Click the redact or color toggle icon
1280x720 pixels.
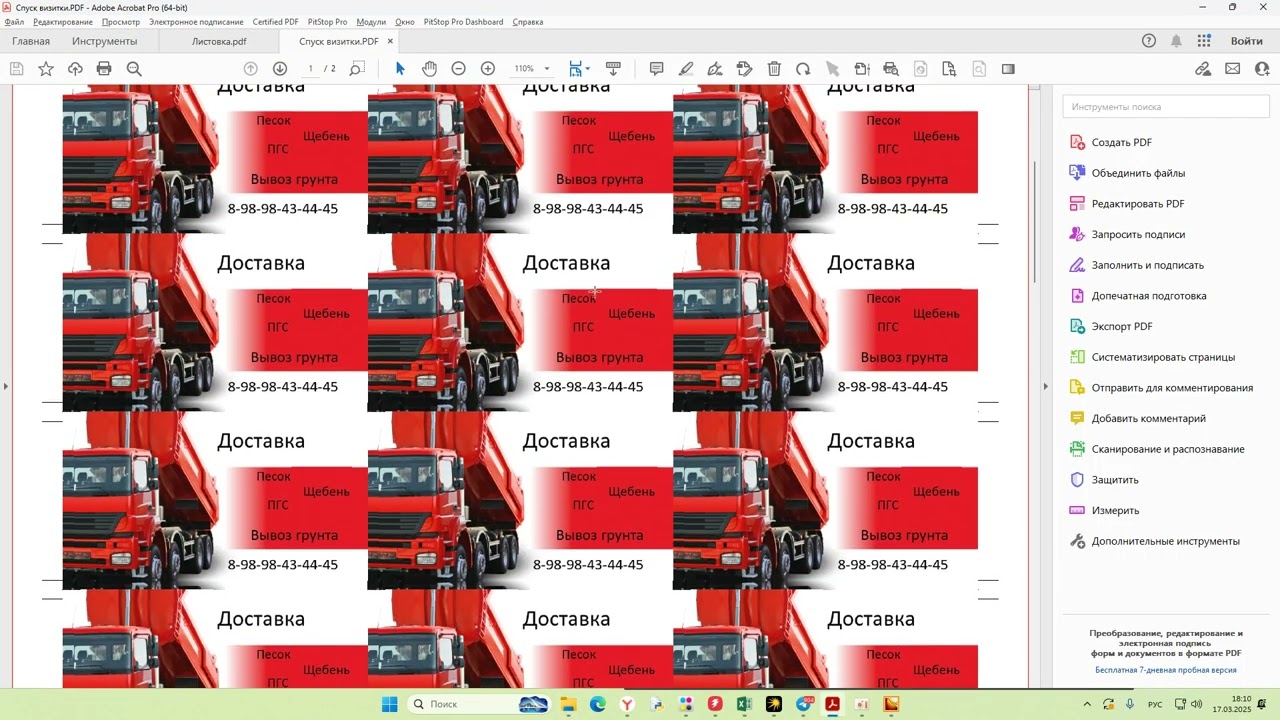[x=1008, y=69]
